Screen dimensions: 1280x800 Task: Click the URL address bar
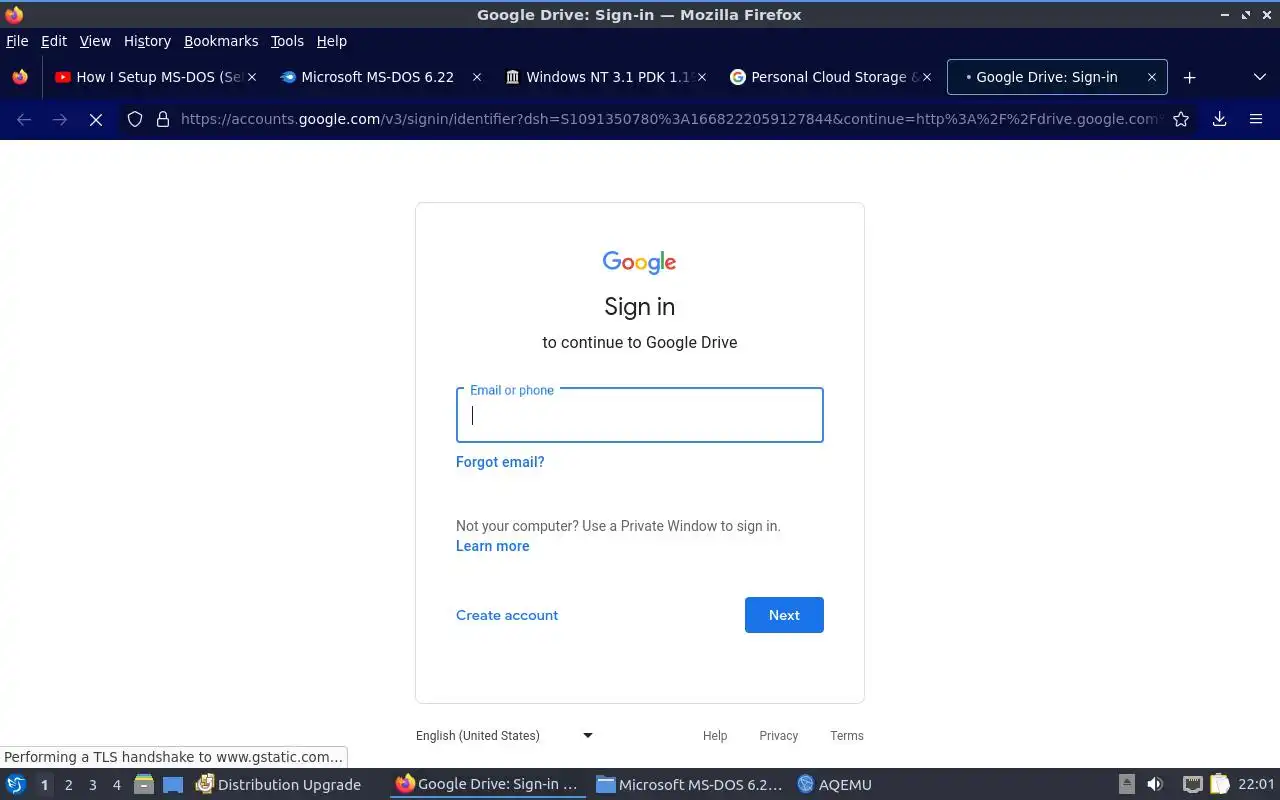click(x=670, y=119)
